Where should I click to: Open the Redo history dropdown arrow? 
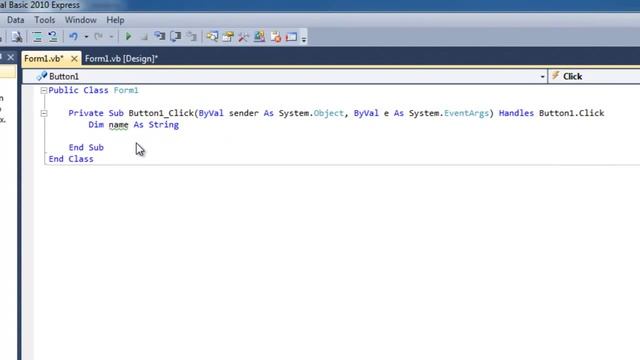tap(111, 37)
